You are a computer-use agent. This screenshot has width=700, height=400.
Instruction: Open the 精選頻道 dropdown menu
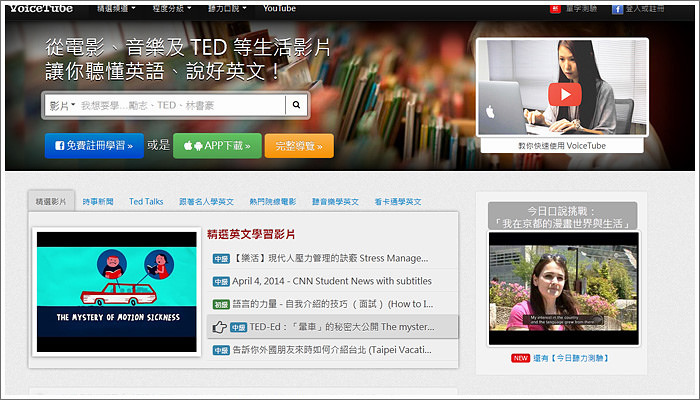click(x=116, y=8)
